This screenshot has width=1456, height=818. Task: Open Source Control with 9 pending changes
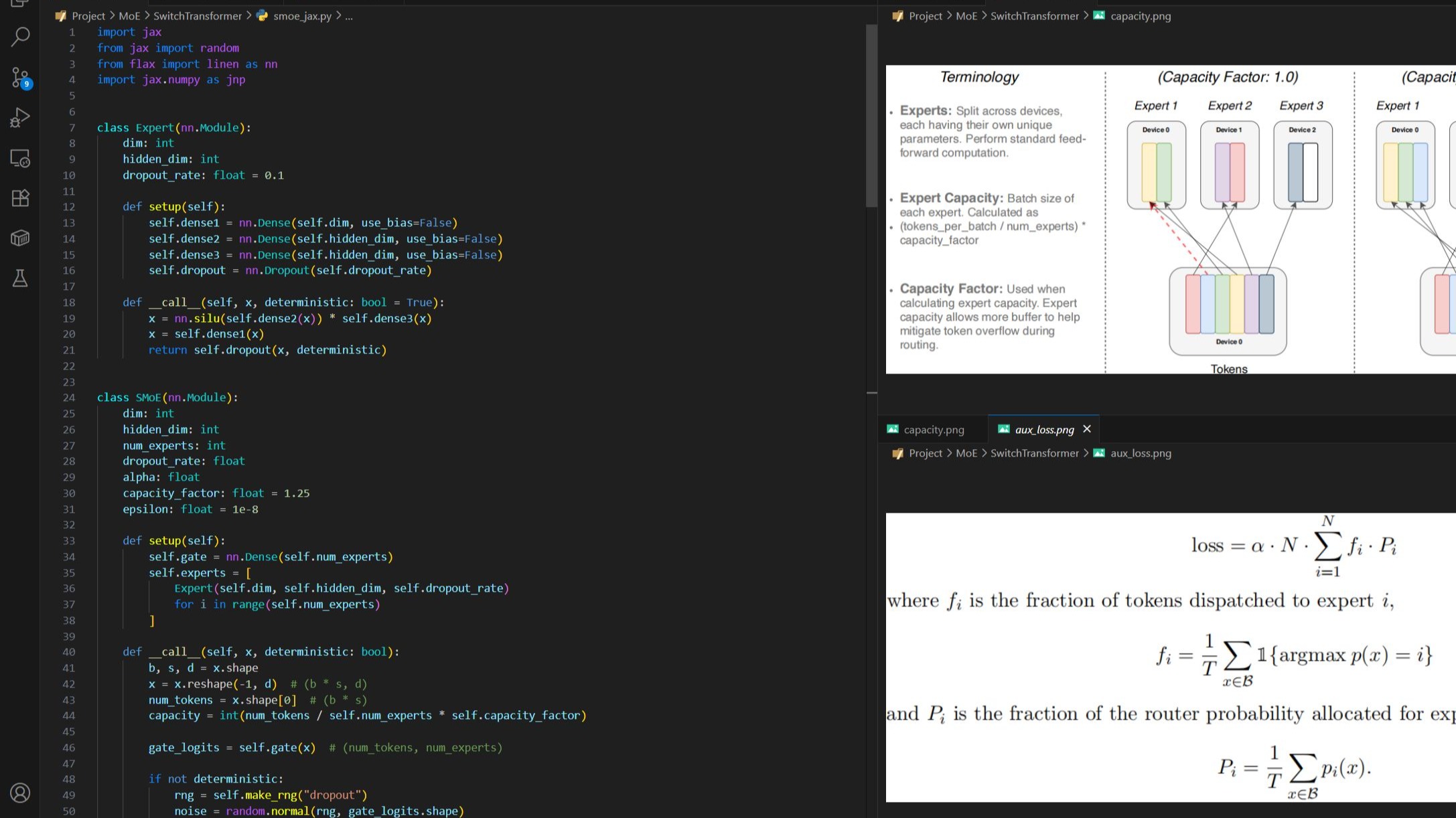[x=20, y=78]
